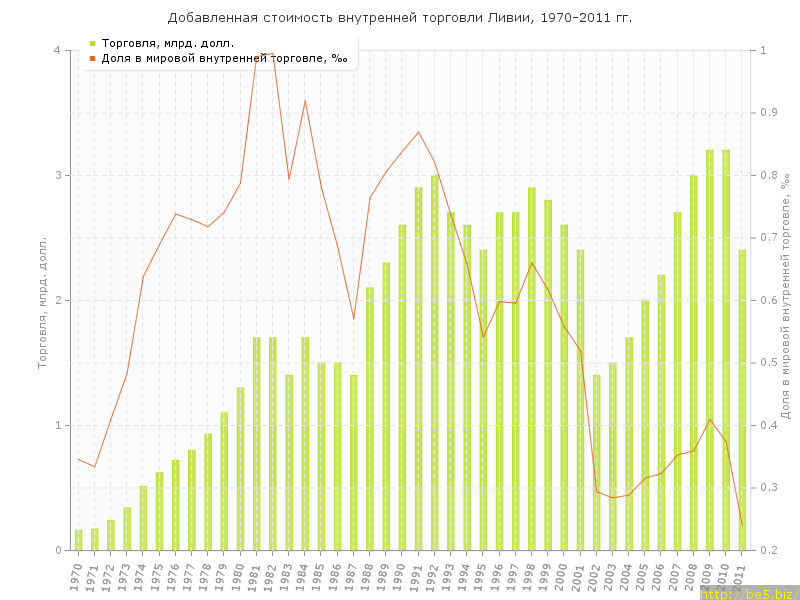Click the right axis tick label 0.5
Viewport: 800px width, 600px height.
tap(769, 363)
